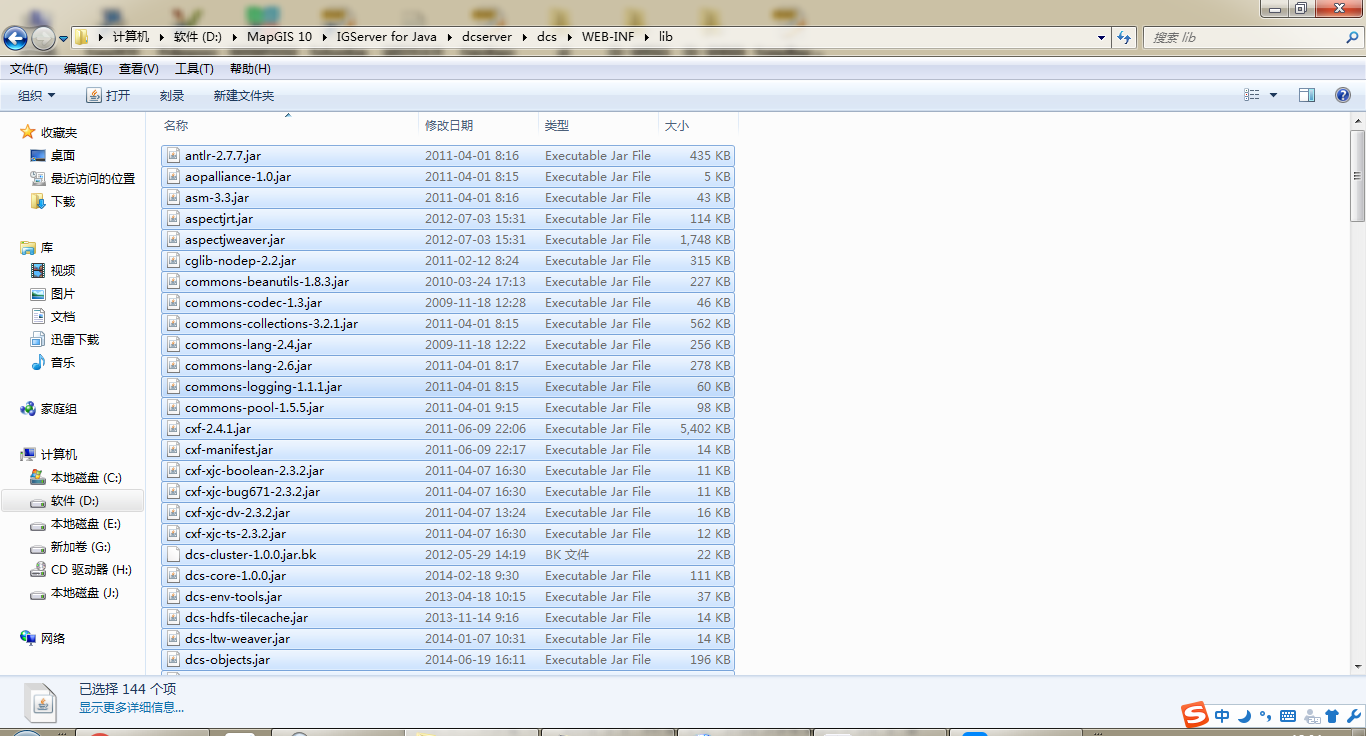Expand the 组织 toolbar dropdown
Screen dimensions: 1366x736
37,95
